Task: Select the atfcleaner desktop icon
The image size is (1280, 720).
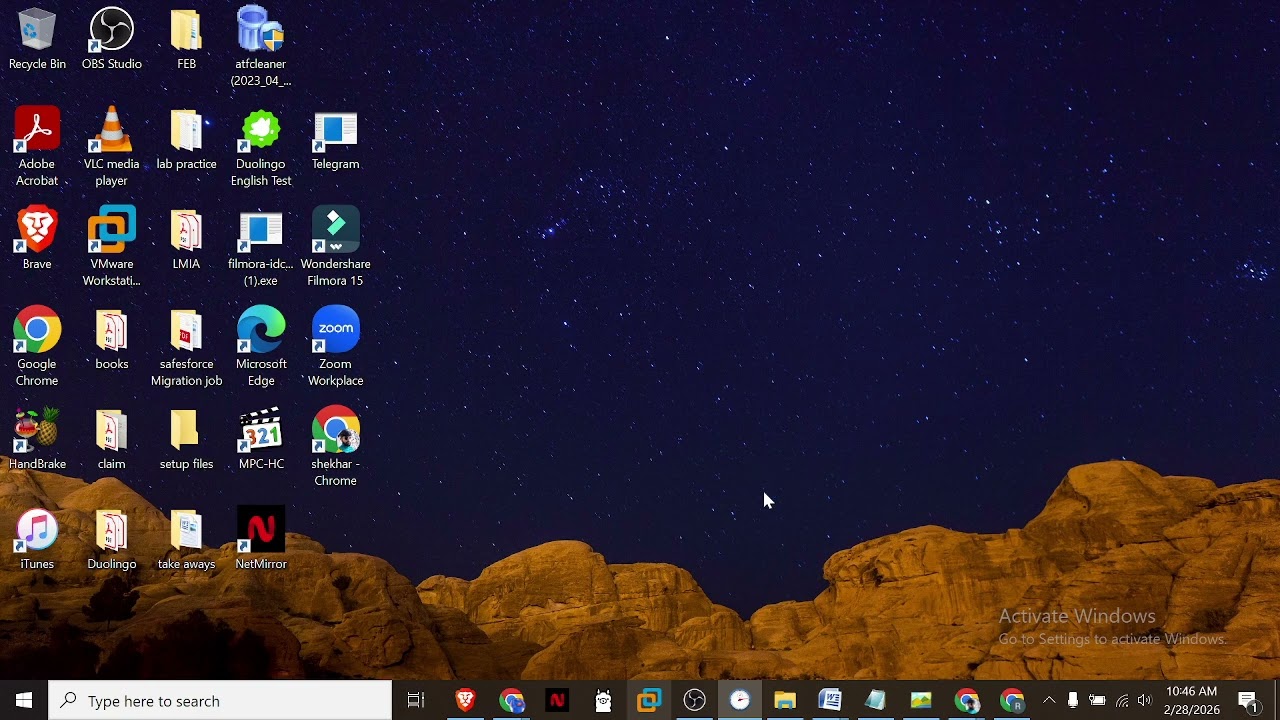Action: click(261, 47)
